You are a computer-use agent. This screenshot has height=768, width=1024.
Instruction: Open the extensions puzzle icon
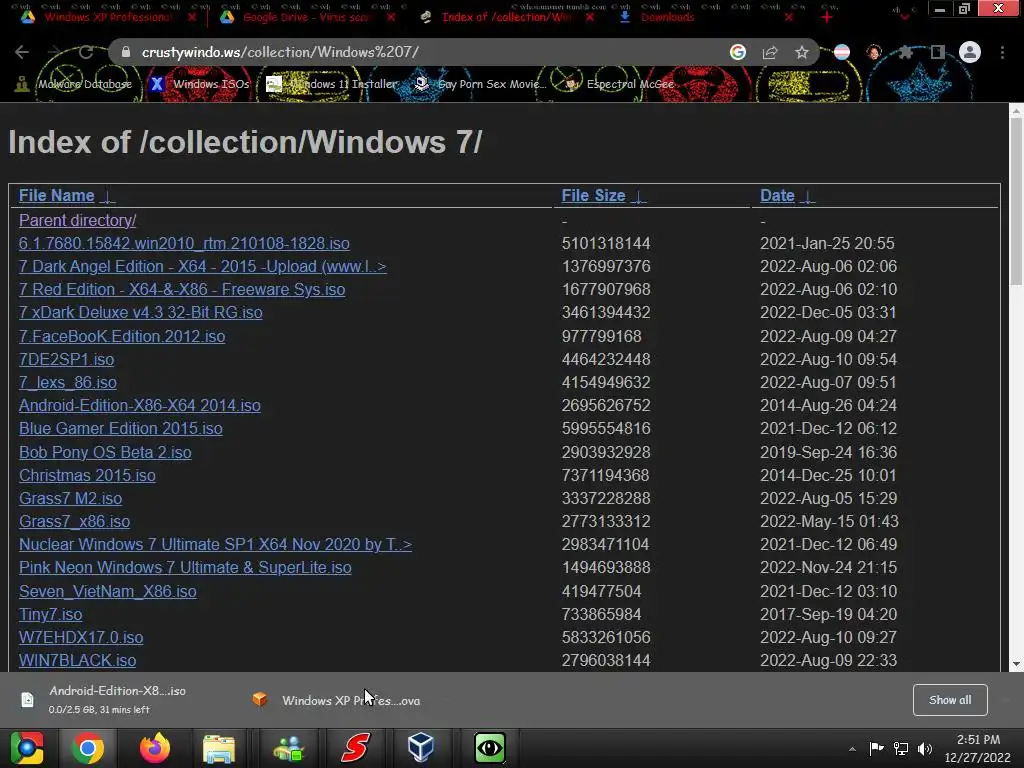tap(905, 52)
